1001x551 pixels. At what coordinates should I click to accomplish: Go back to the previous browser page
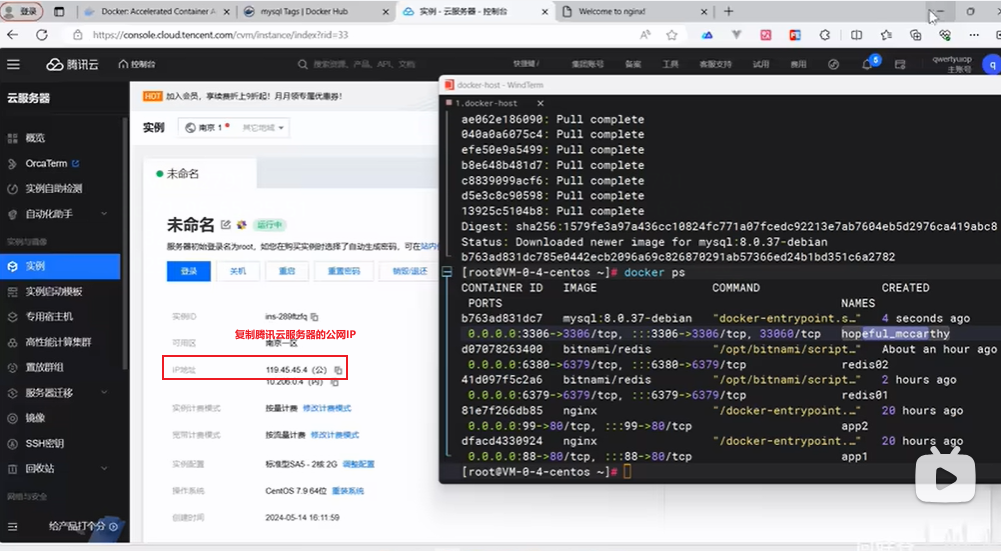click(x=13, y=35)
